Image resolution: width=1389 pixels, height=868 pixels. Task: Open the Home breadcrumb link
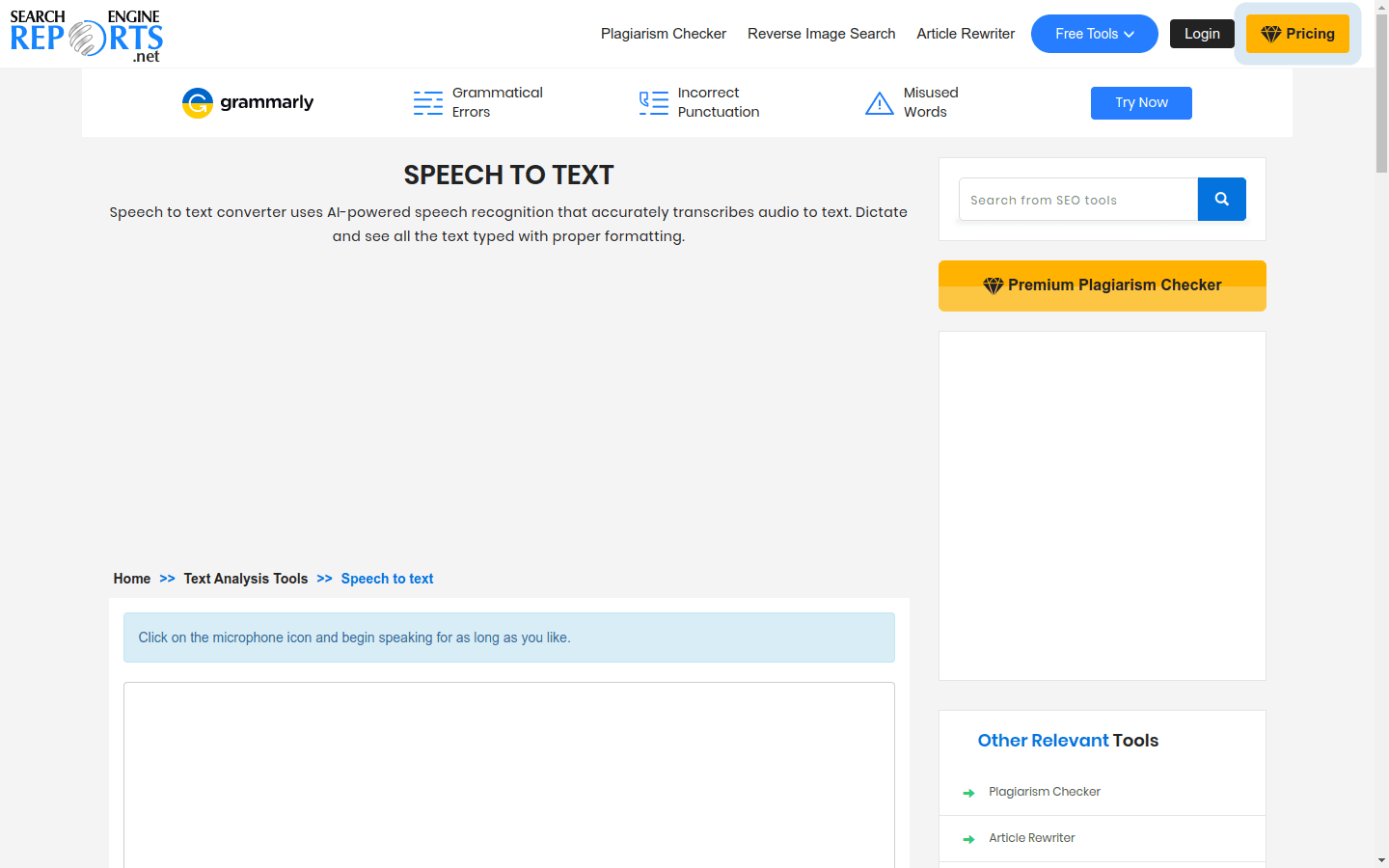(x=132, y=578)
